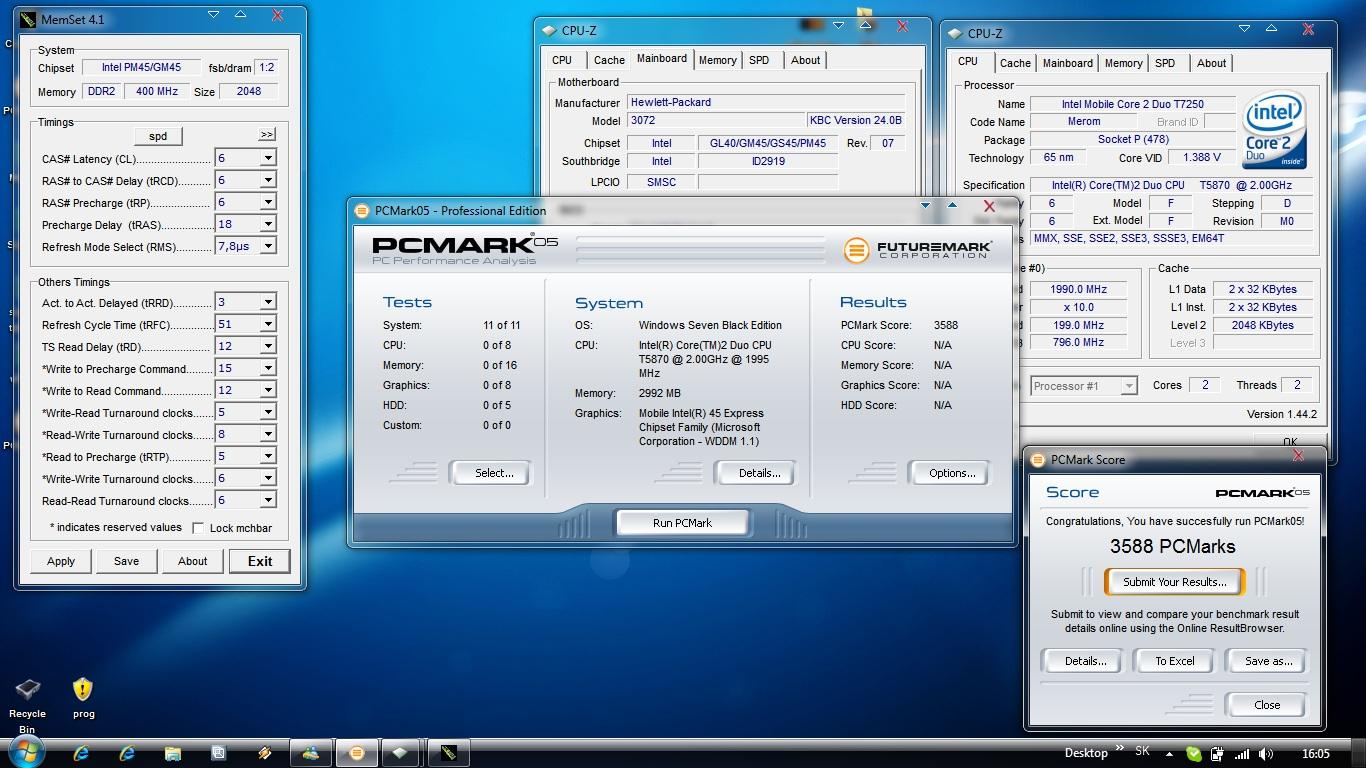Click the Intel Core 2 Duo logo

pyautogui.click(x=1275, y=130)
